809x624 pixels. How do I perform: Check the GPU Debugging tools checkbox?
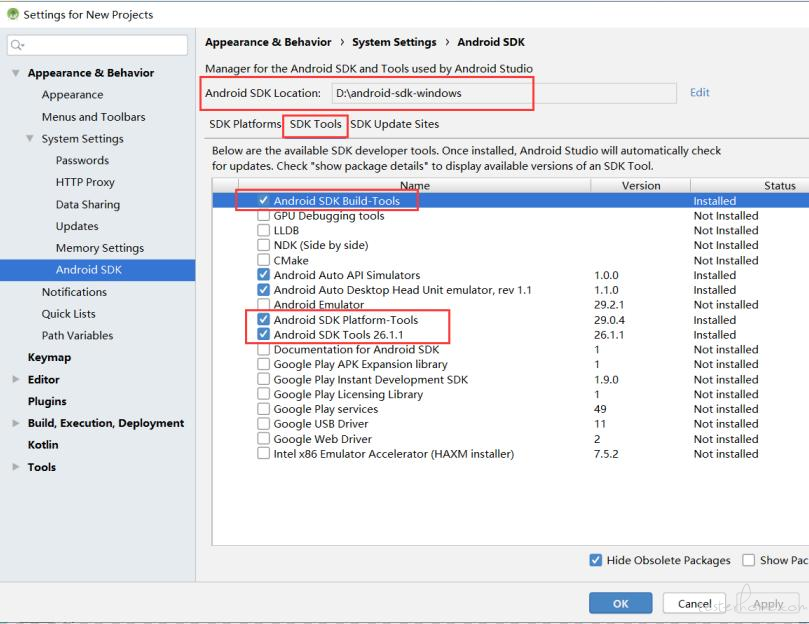point(263,215)
